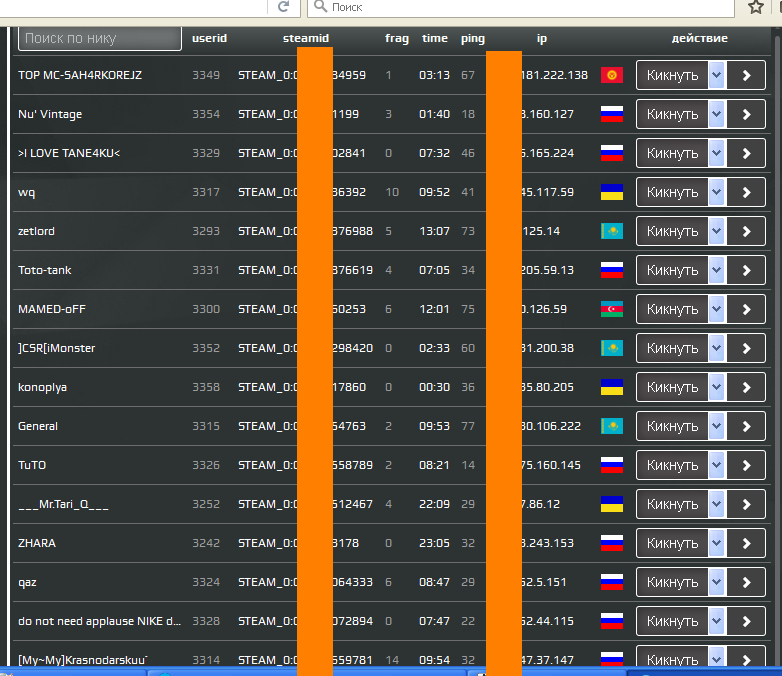782x676 pixels.
Task: Click time value 22:09
Action: pos(434,504)
